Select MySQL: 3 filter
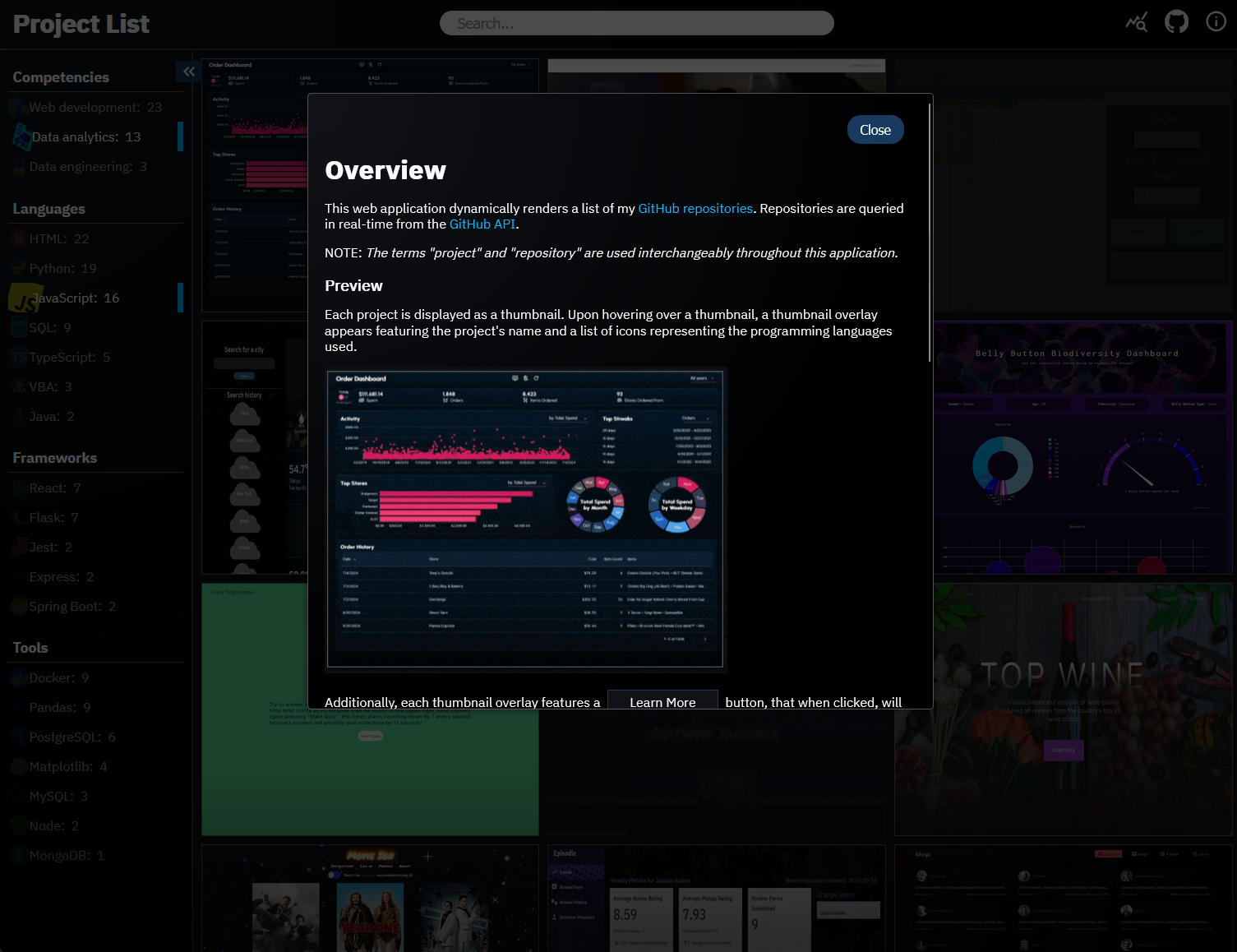This screenshot has width=1237, height=952. coord(95,797)
